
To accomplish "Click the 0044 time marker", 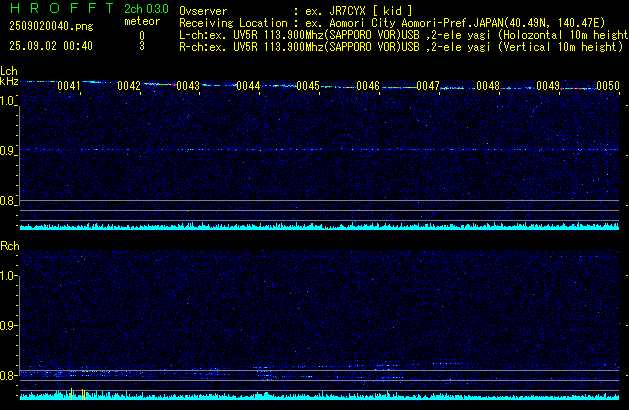I will (x=248, y=86).
